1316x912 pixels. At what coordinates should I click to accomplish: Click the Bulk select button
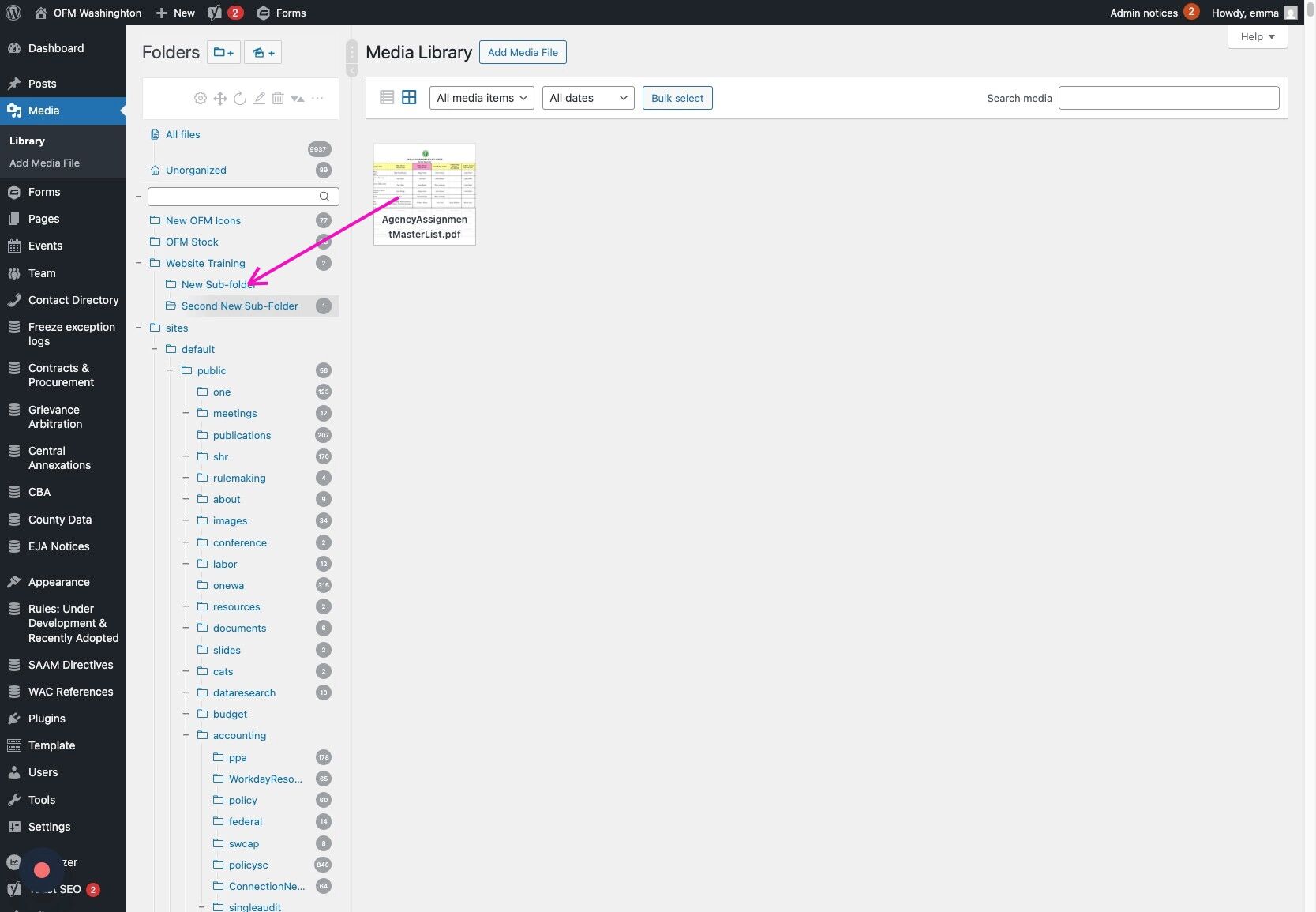click(x=677, y=98)
